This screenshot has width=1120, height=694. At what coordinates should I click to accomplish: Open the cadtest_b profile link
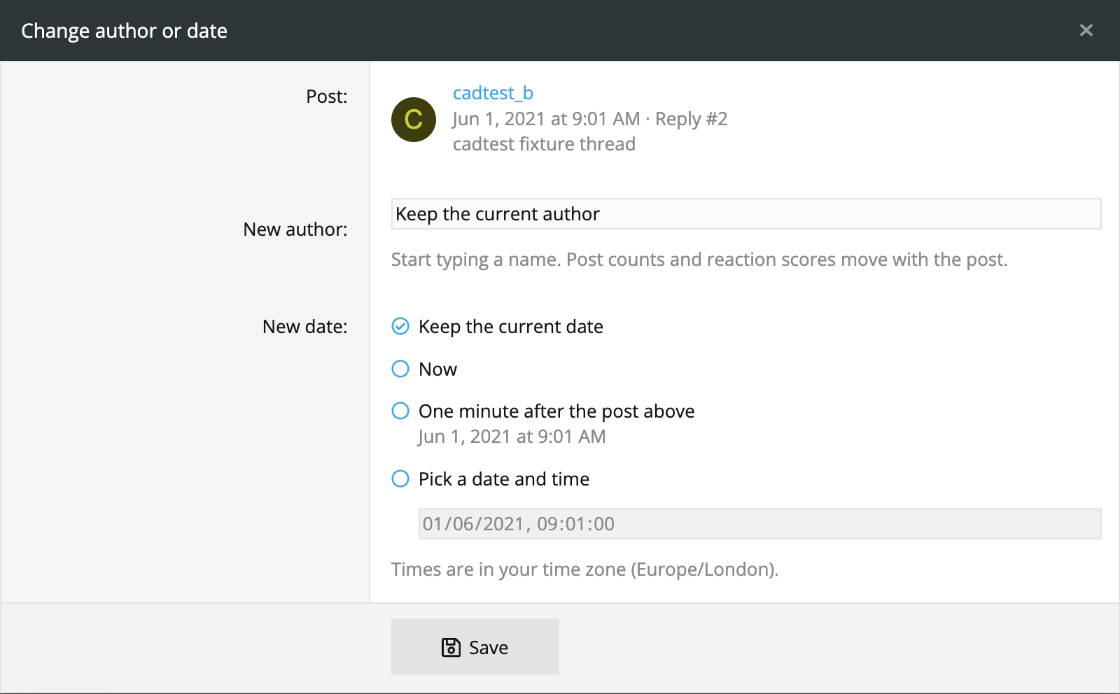tap(493, 93)
